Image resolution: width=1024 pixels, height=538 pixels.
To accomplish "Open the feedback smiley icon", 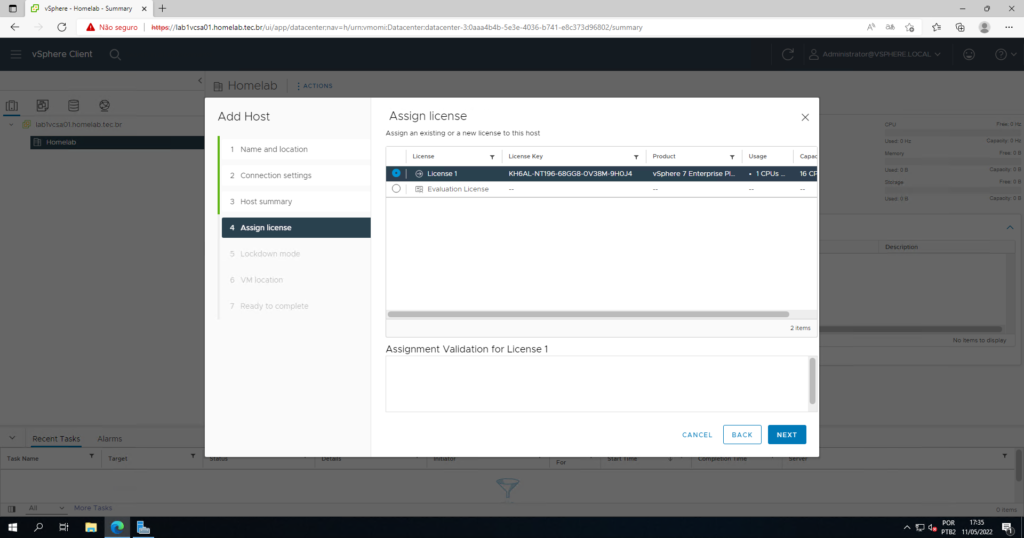I will (x=969, y=54).
